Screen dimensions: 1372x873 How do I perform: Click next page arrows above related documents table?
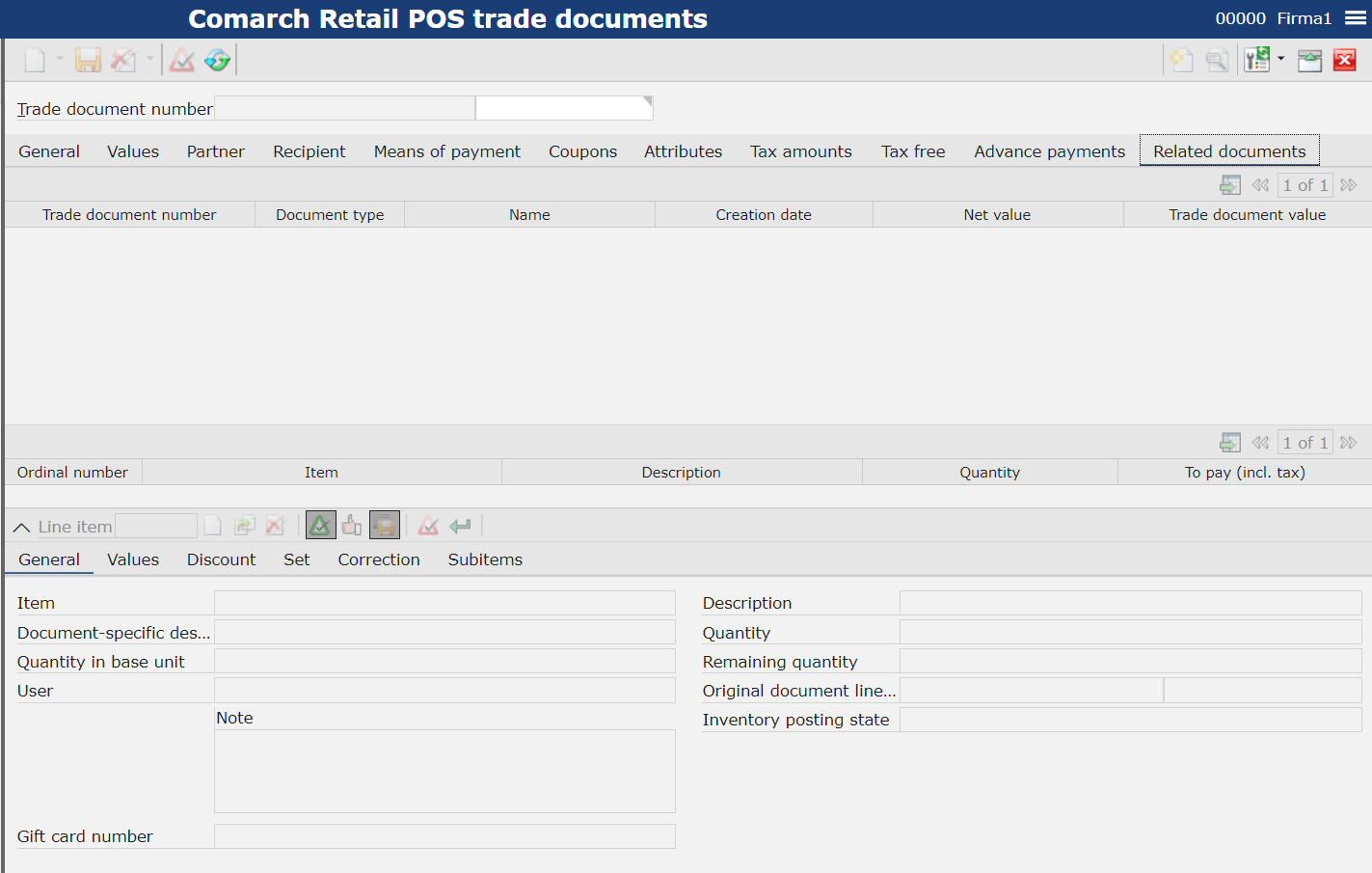(x=1349, y=185)
